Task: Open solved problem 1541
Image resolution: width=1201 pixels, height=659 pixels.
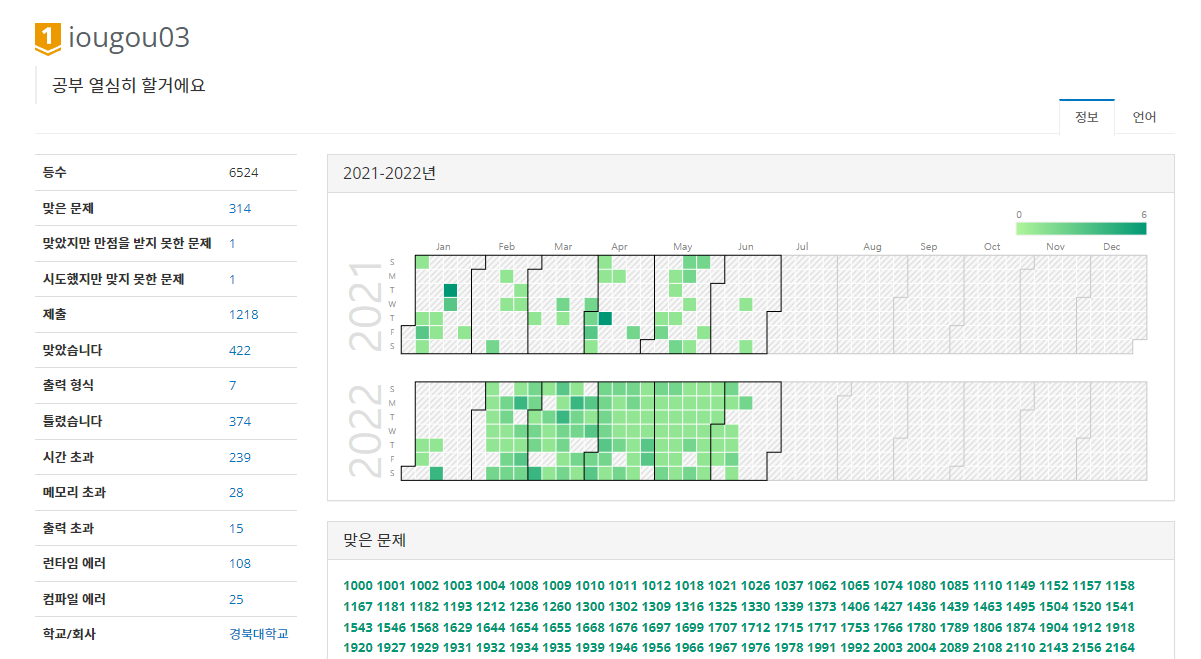Action: pyautogui.click(x=1120, y=607)
